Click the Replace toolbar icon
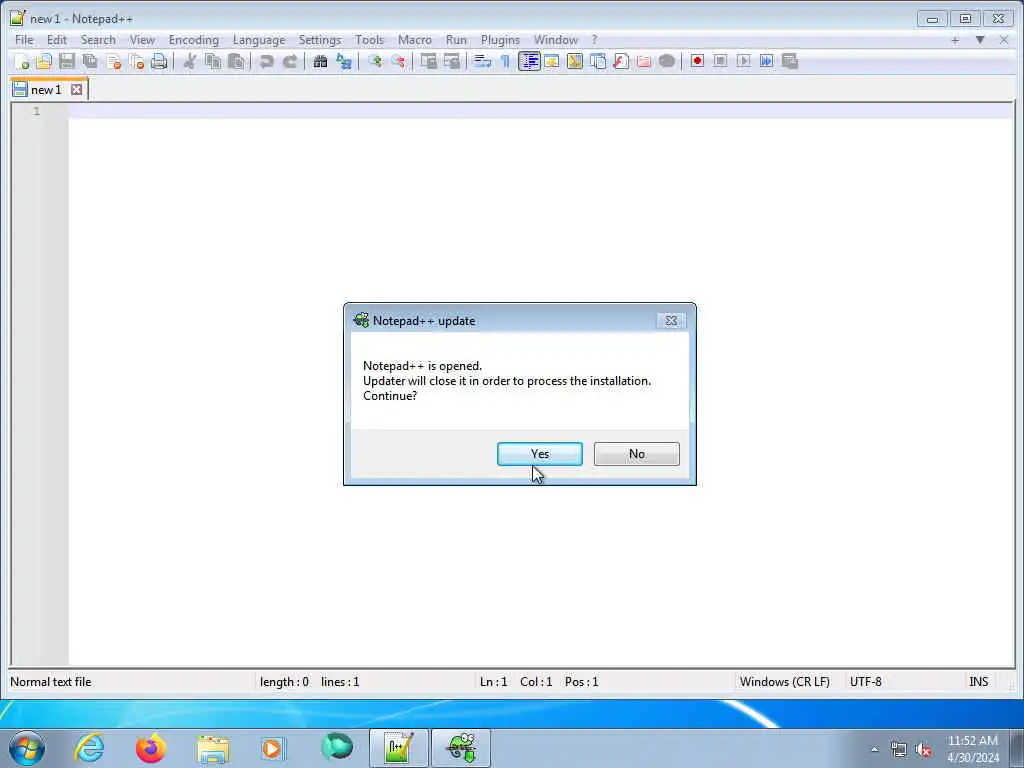 tap(344, 61)
